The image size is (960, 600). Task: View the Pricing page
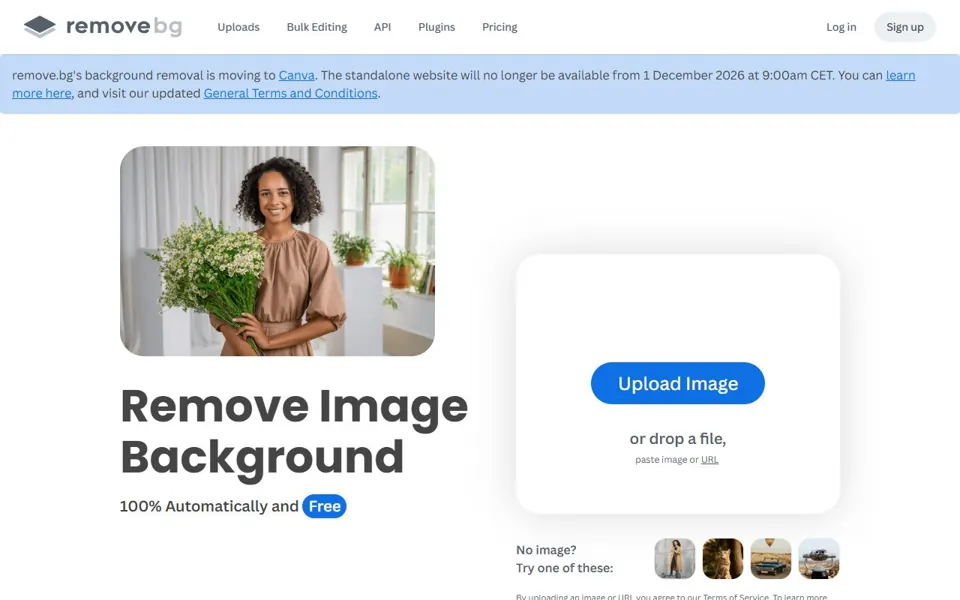coord(500,27)
